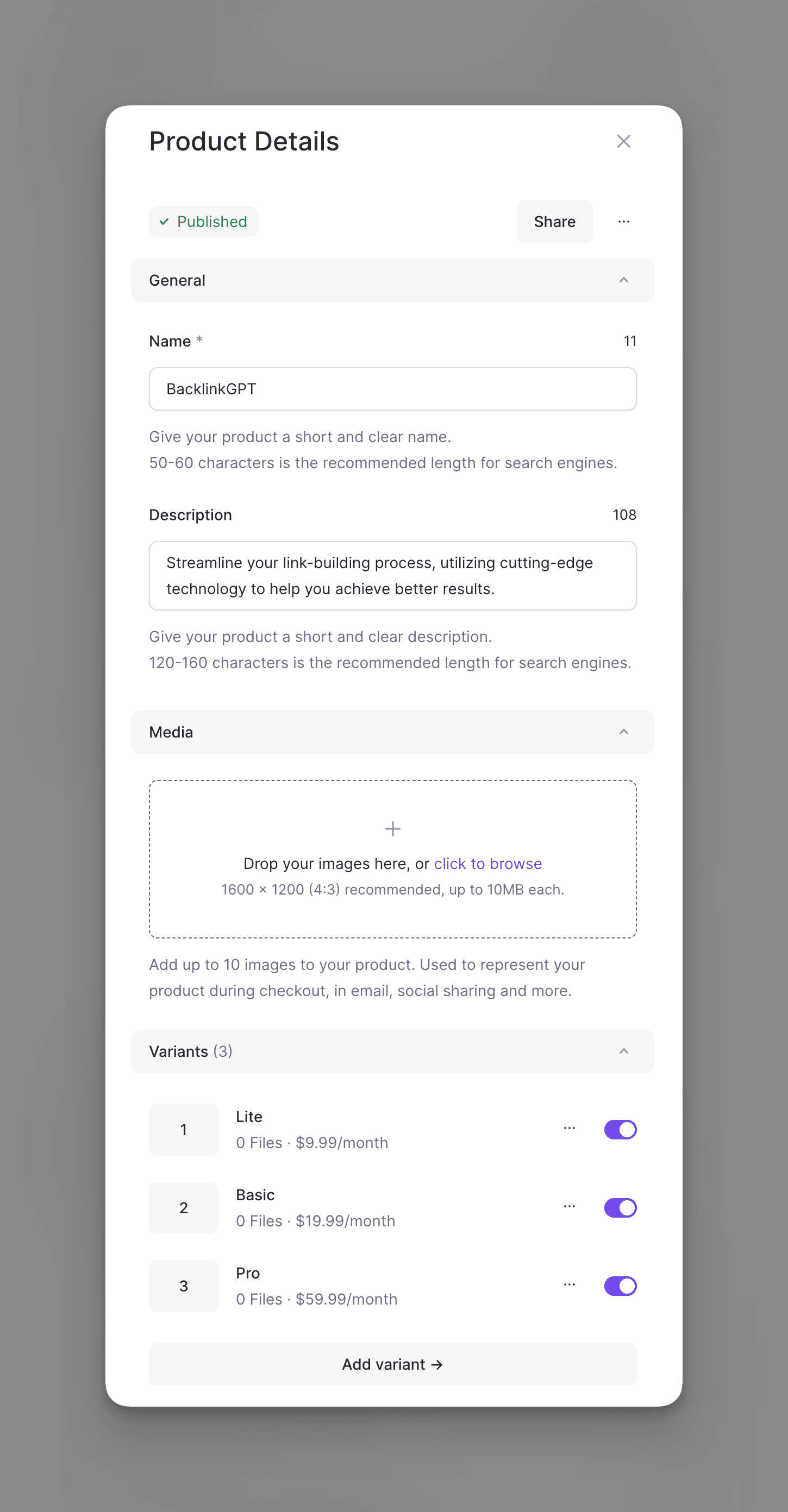Disable the Lite variant toggle

pos(620,1129)
